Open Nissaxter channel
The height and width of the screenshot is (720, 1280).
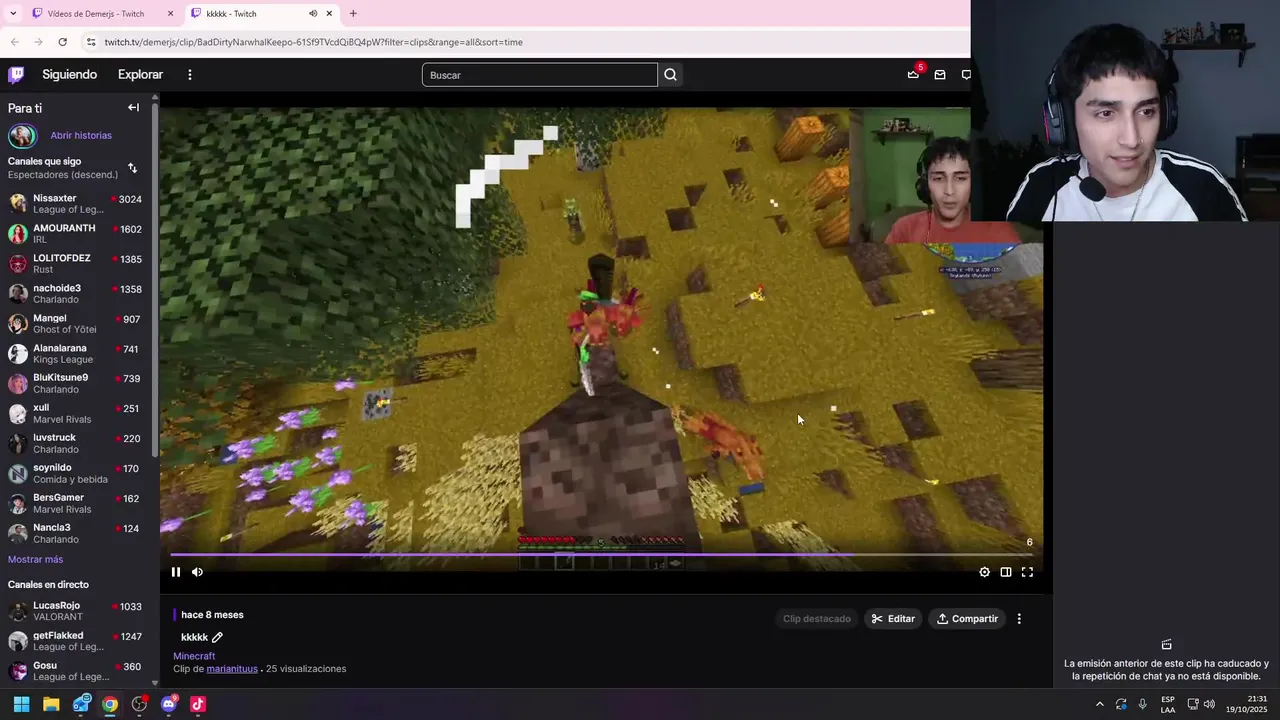[x=76, y=204]
